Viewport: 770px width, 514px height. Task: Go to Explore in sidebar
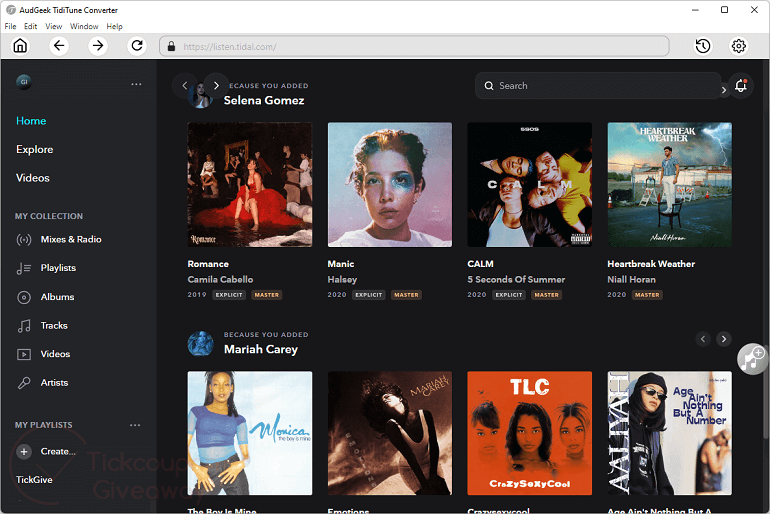(34, 149)
